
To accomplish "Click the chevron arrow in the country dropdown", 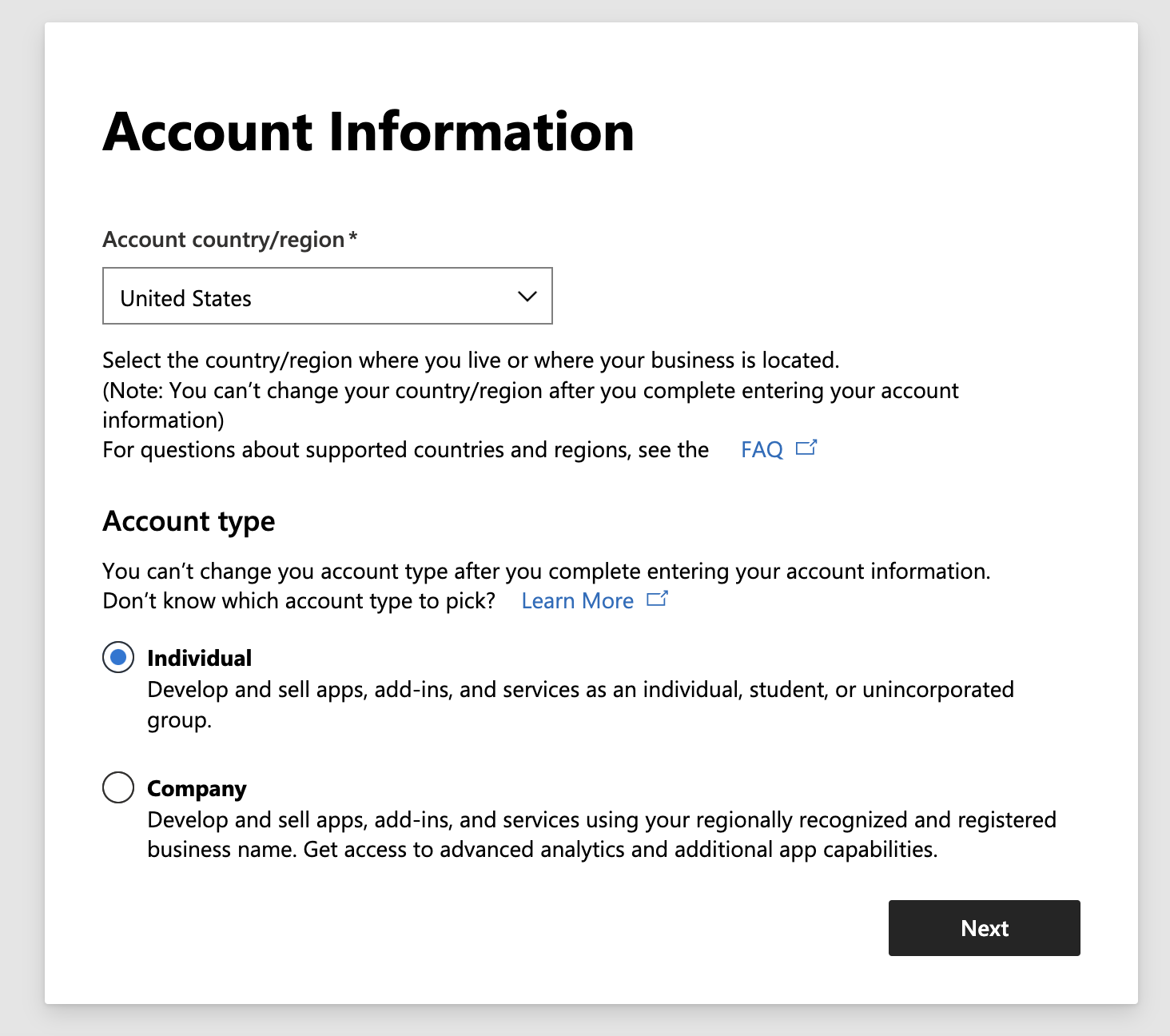I will [x=527, y=297].
